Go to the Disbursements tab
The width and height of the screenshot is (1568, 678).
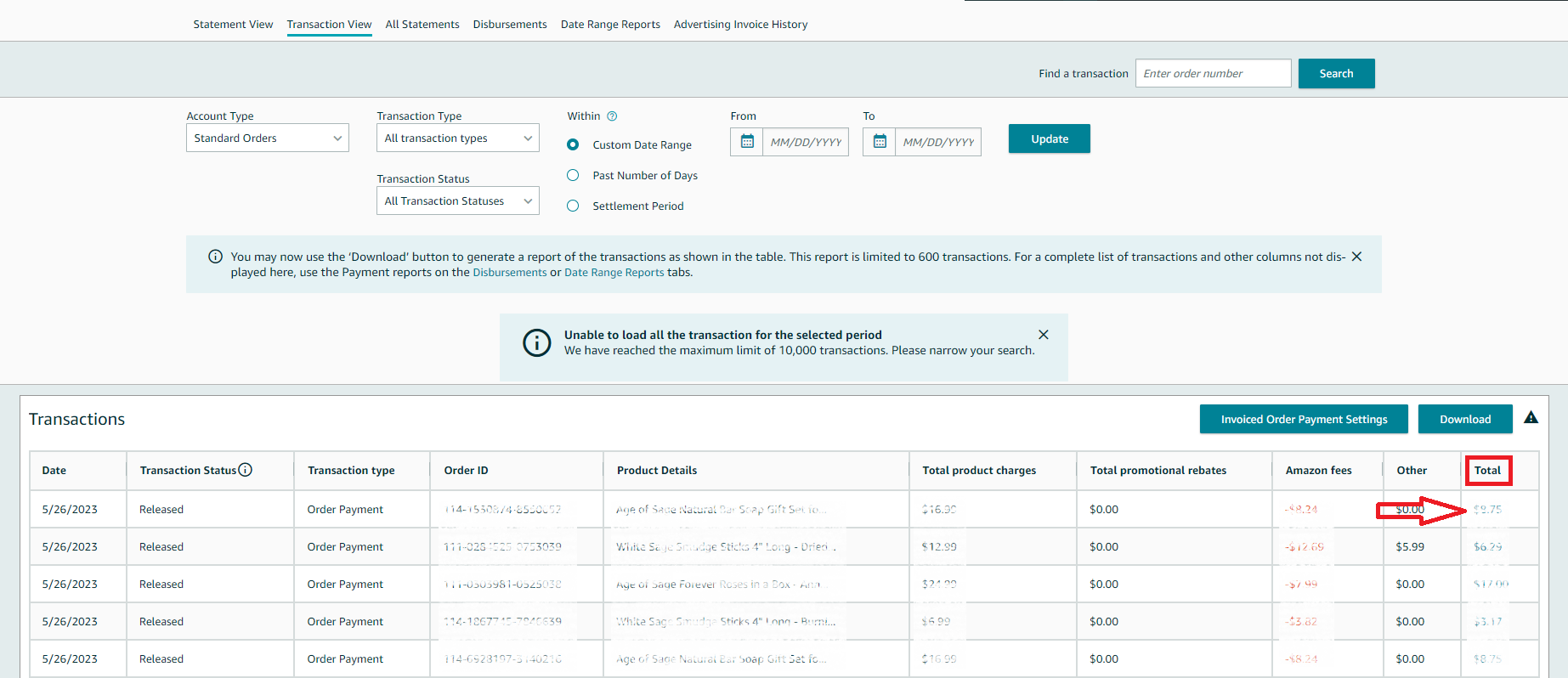[510, 25]
